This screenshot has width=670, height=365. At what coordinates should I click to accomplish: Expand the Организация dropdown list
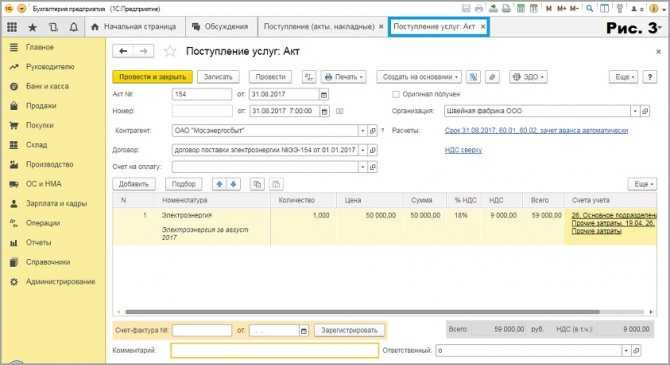pyautogui.click(x=635, y=111)
